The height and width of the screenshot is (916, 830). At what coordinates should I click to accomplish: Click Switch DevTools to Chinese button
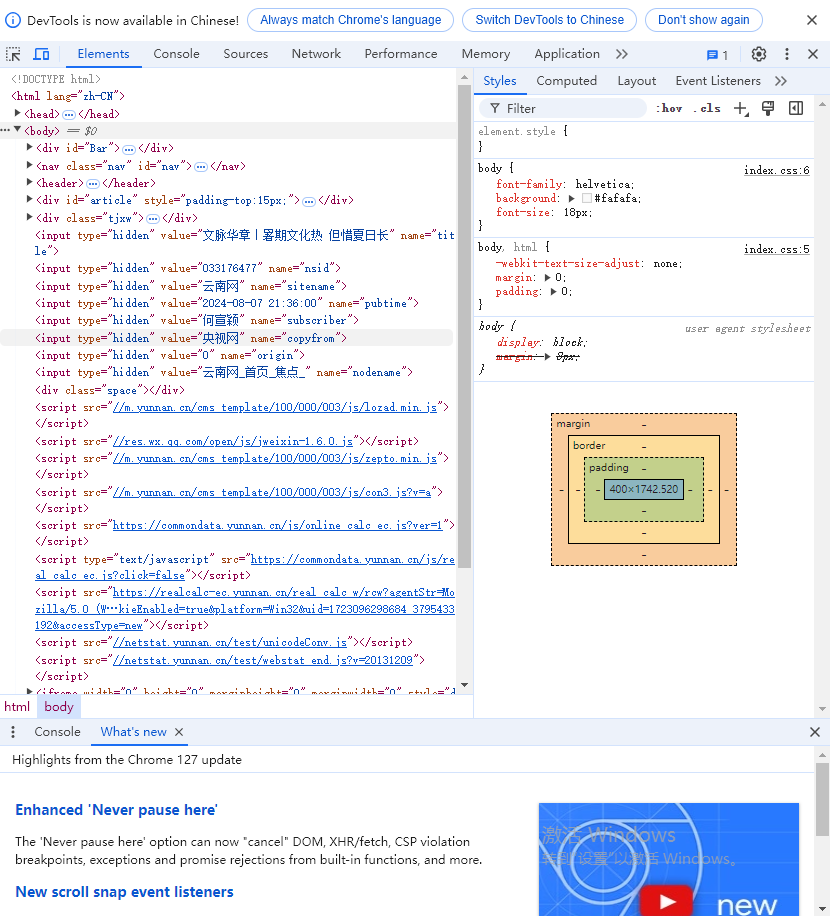coord(549,20)
